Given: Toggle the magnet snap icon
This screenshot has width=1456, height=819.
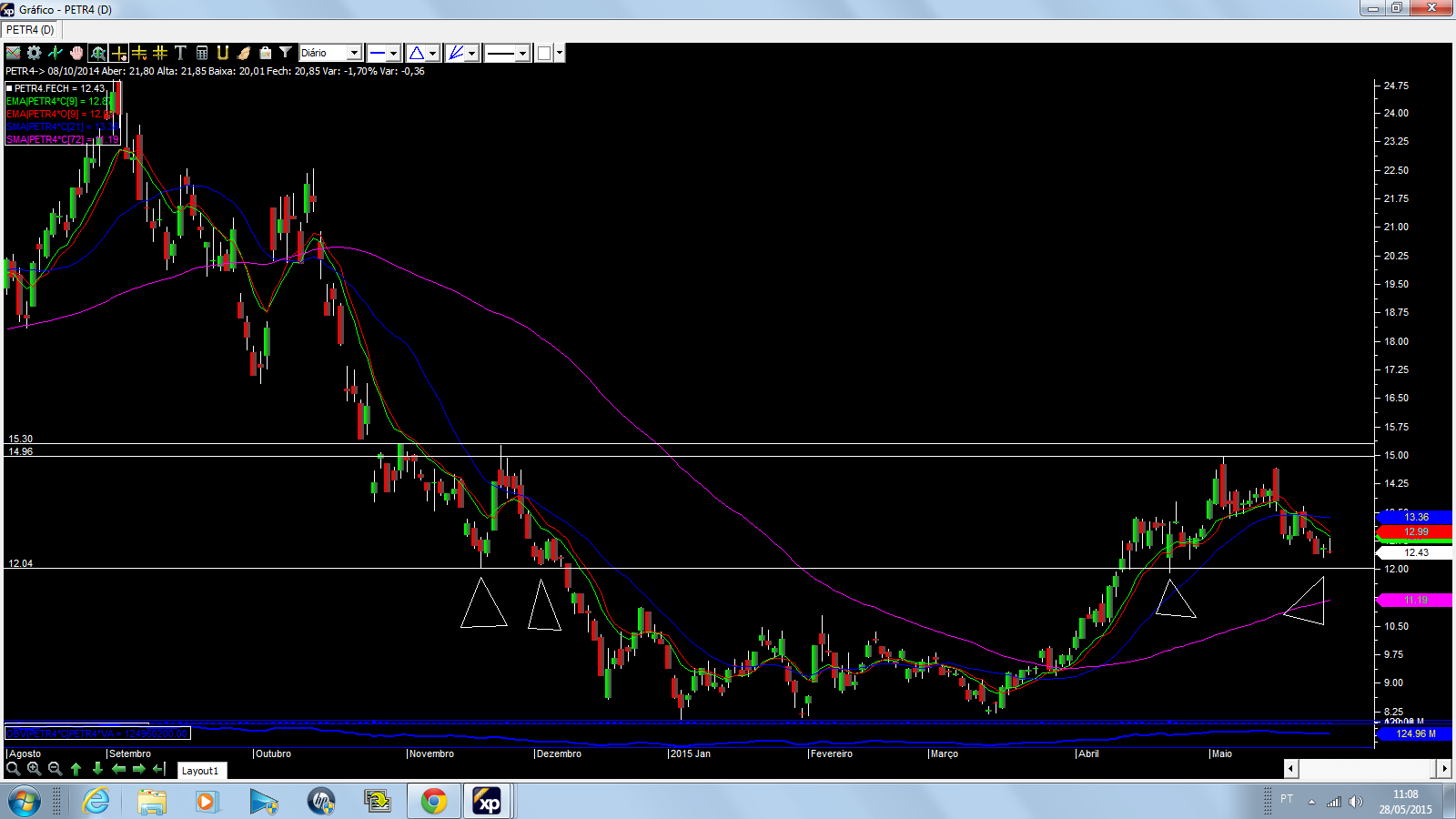Looking at the screenshot, I should (x=223, y=53).
